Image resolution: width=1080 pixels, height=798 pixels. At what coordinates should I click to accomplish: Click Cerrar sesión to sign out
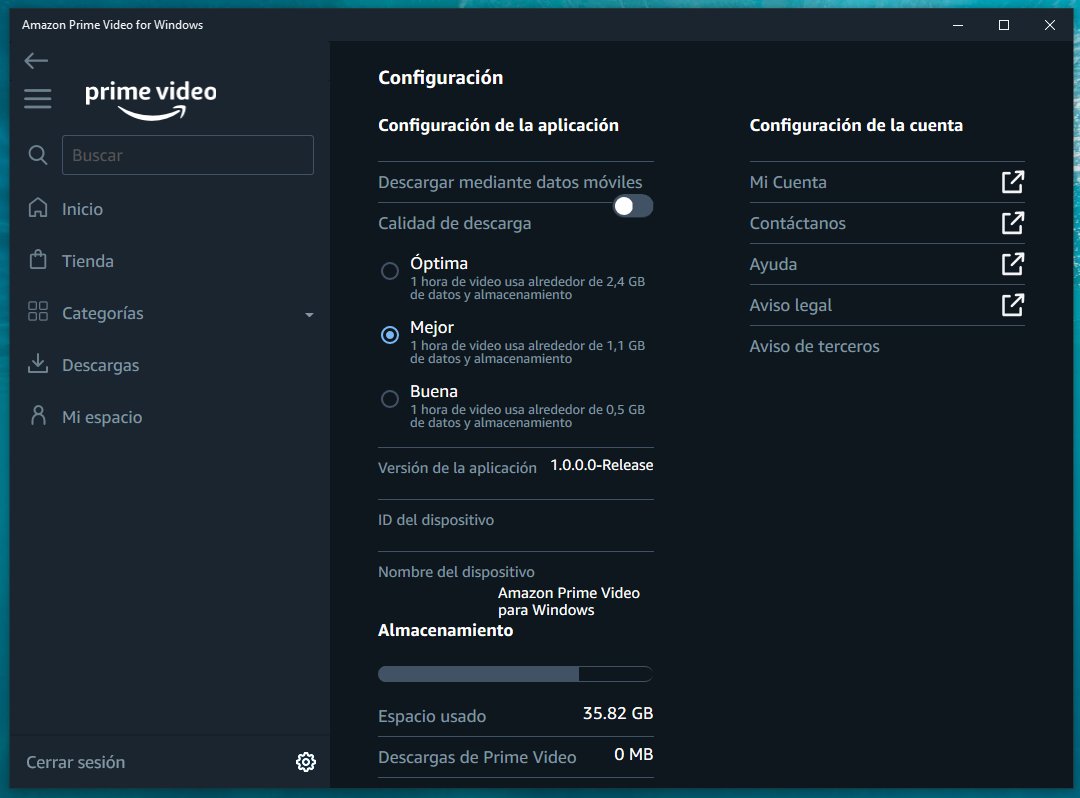tap(76, 762)
